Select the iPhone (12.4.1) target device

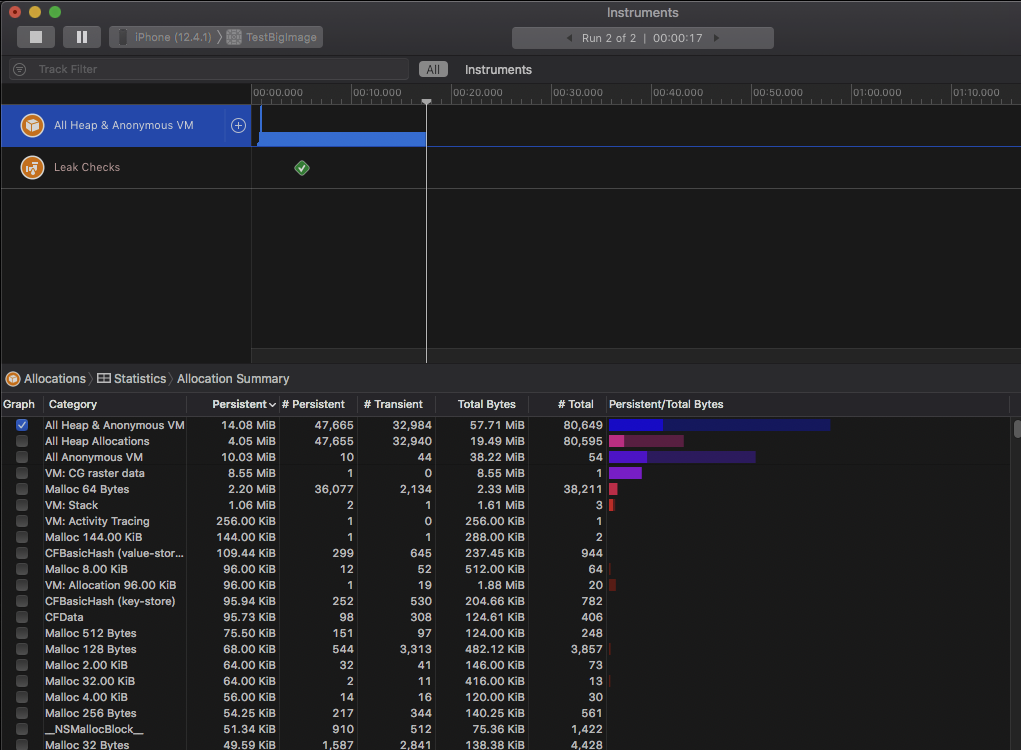[x=165, y=37]
